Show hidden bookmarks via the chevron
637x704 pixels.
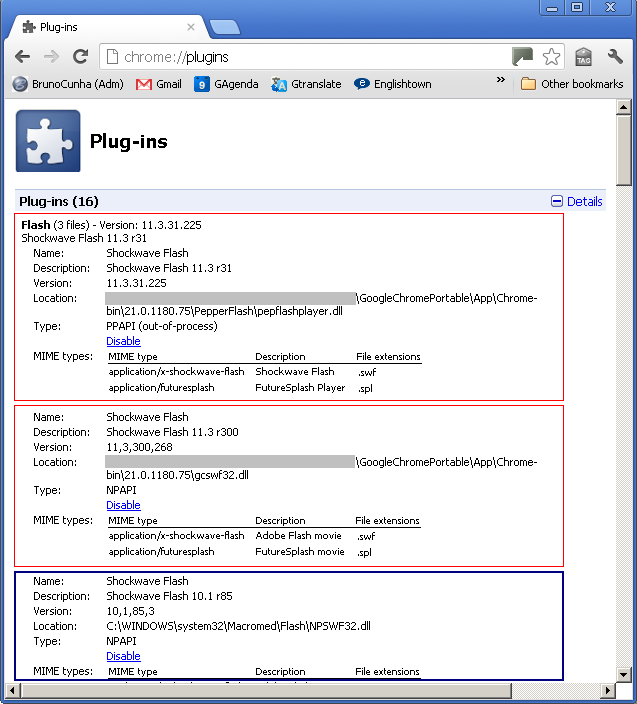click(501, 80)
